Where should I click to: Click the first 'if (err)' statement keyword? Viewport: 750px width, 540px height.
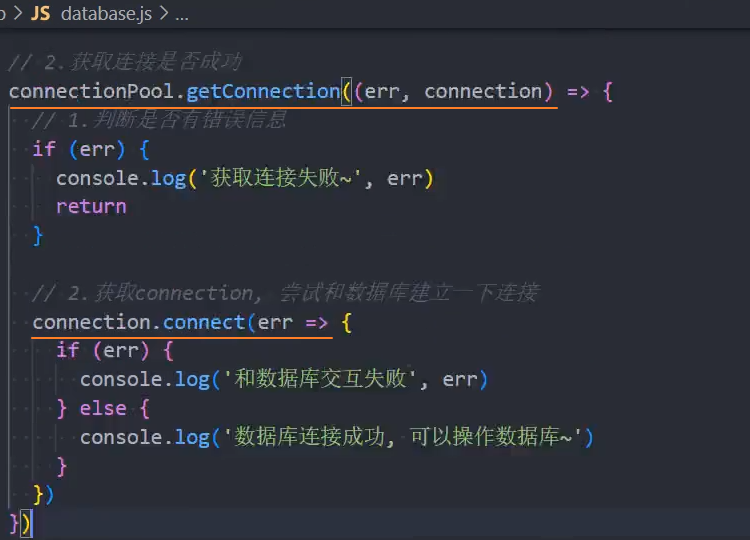coord(44,149)
